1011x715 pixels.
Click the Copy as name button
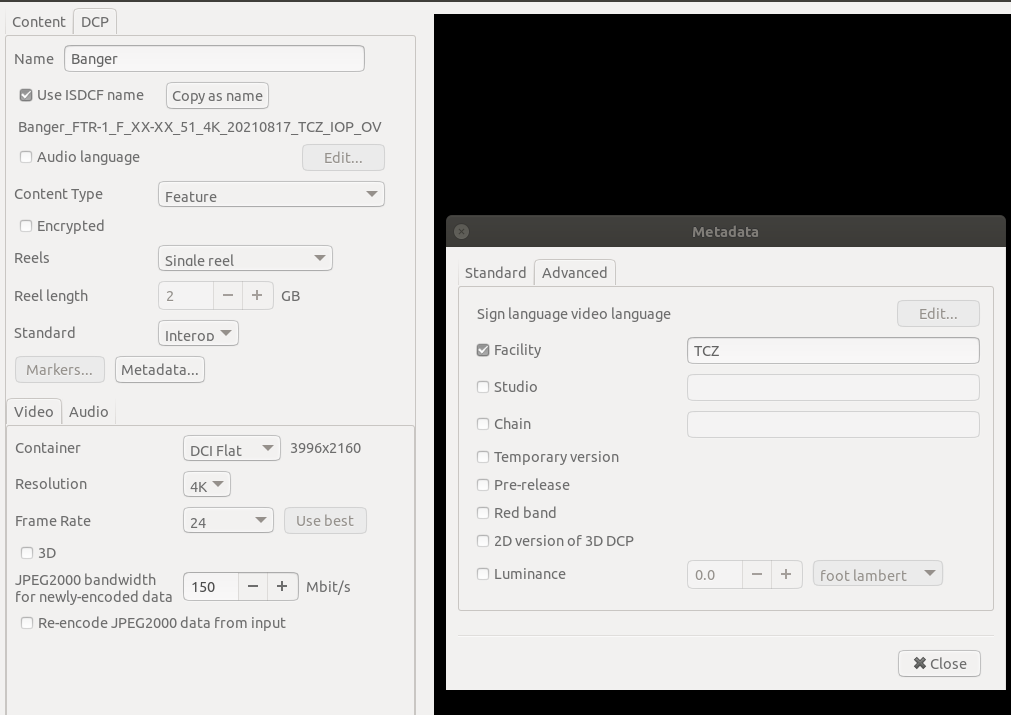point(217,96)
